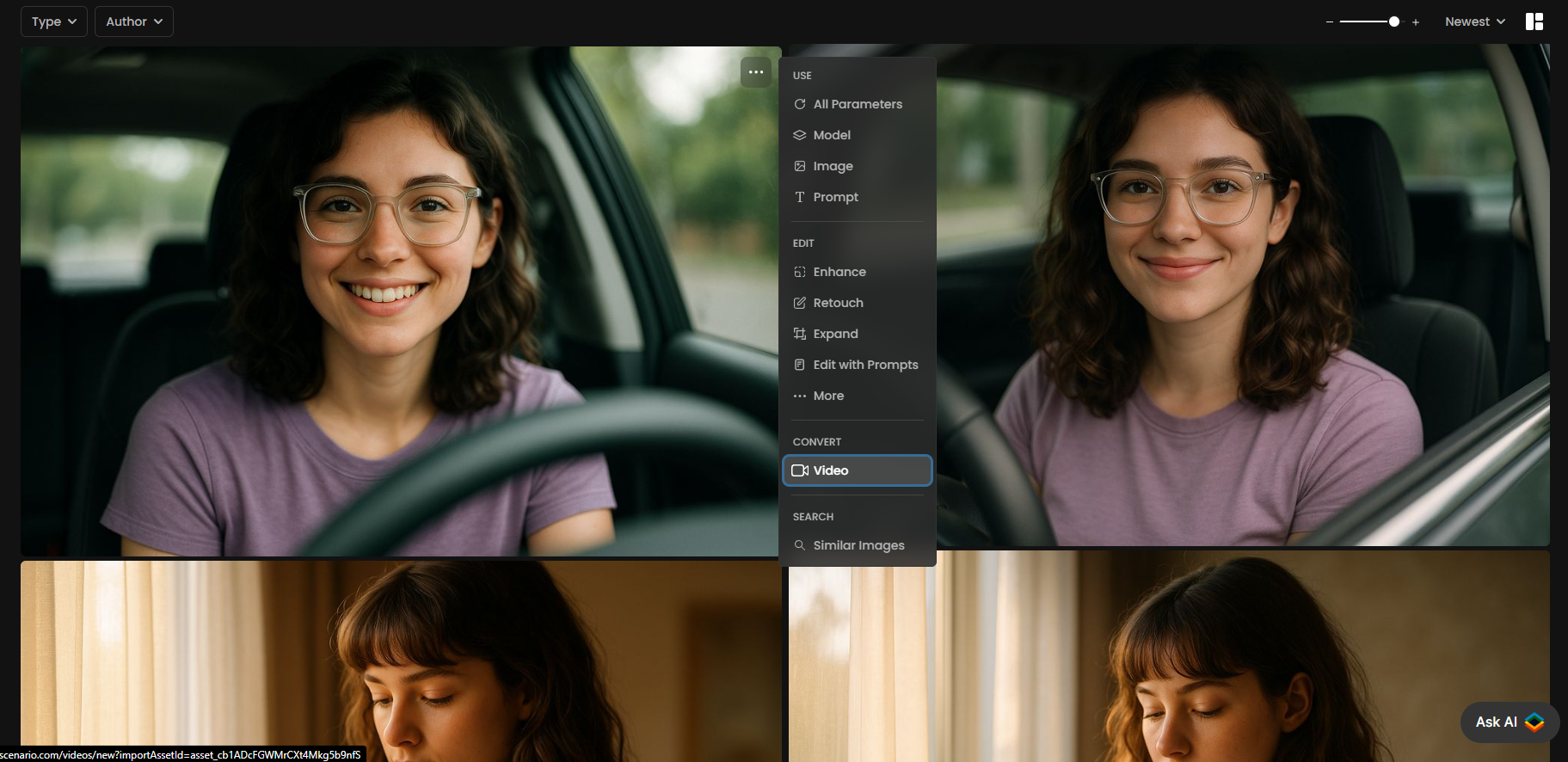Select Edit with Prompts option

click(x=857, y=365)
